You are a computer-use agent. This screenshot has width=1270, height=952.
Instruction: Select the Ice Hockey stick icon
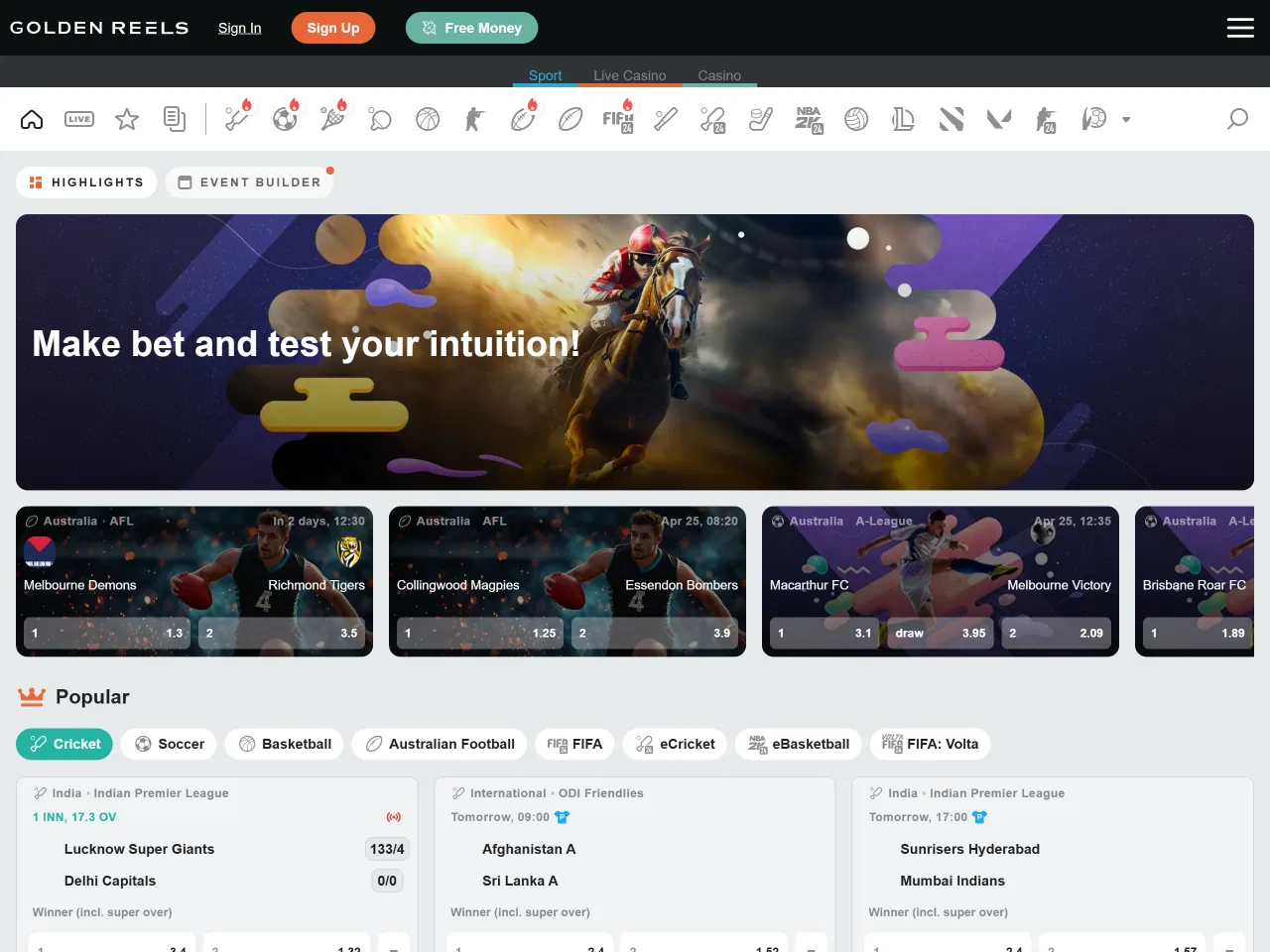tap(761, 120)
